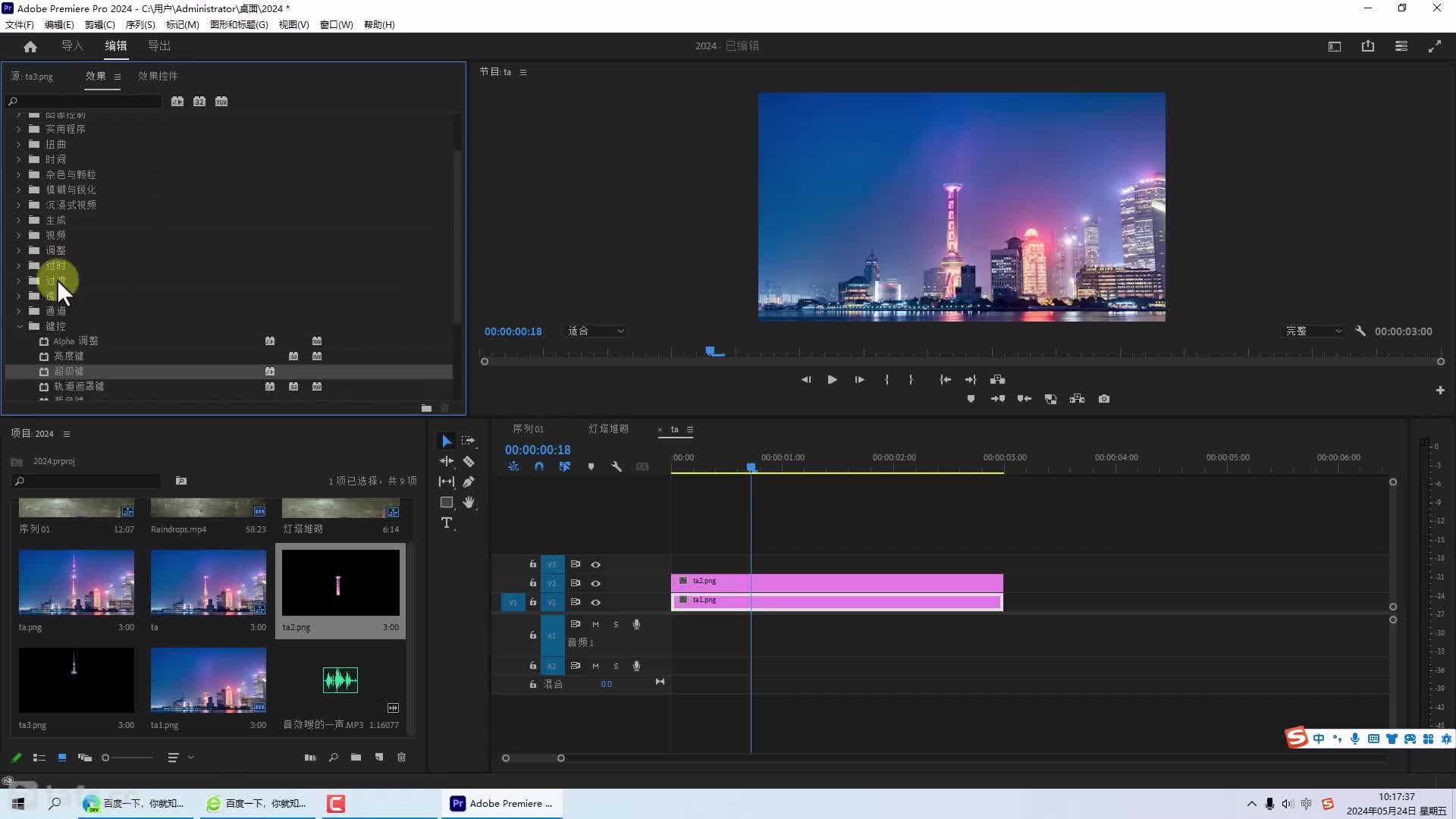Add marker in program monitor

click(x=971, y=399)
